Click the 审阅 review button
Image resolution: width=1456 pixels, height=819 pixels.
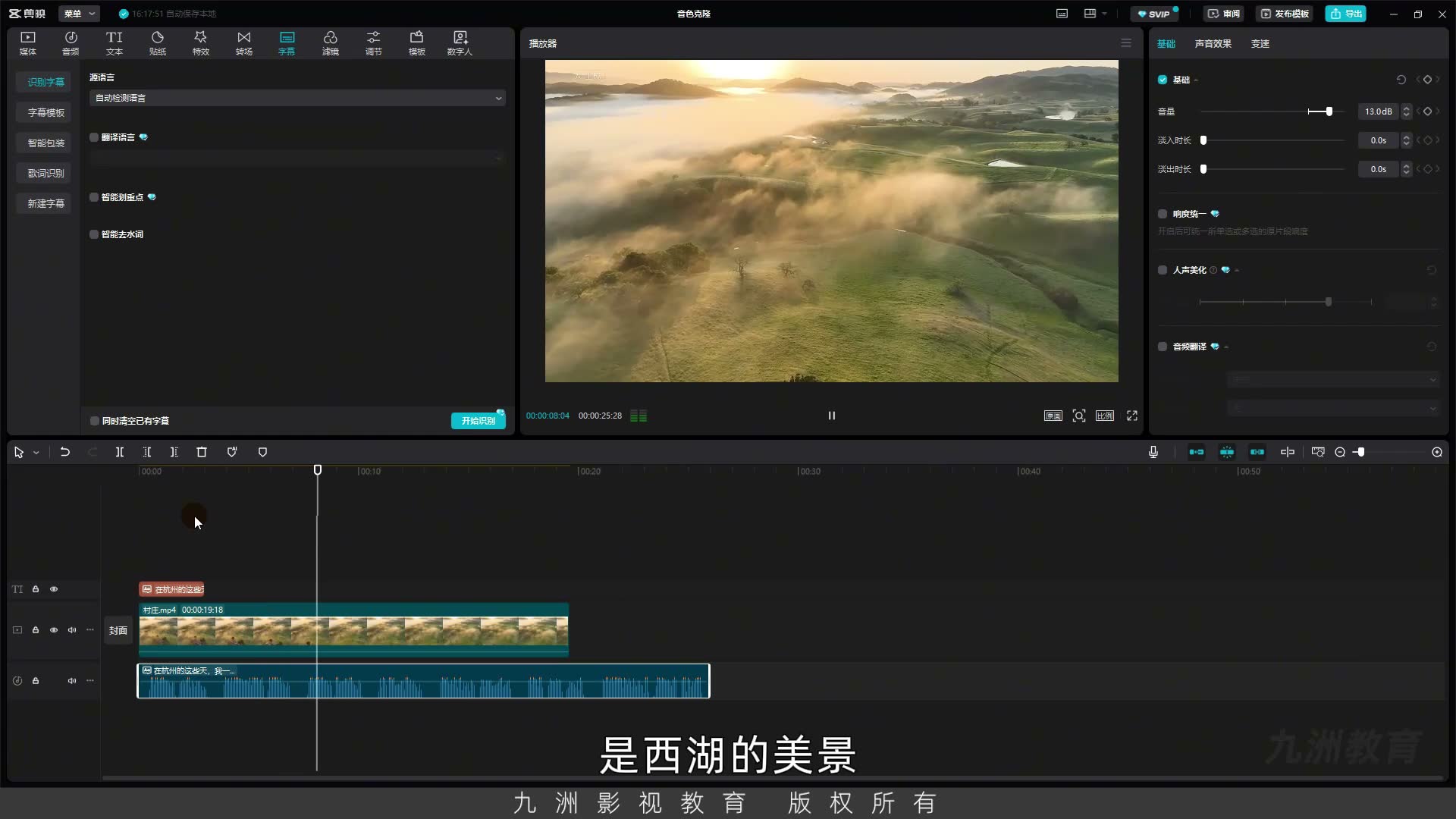1224,14
